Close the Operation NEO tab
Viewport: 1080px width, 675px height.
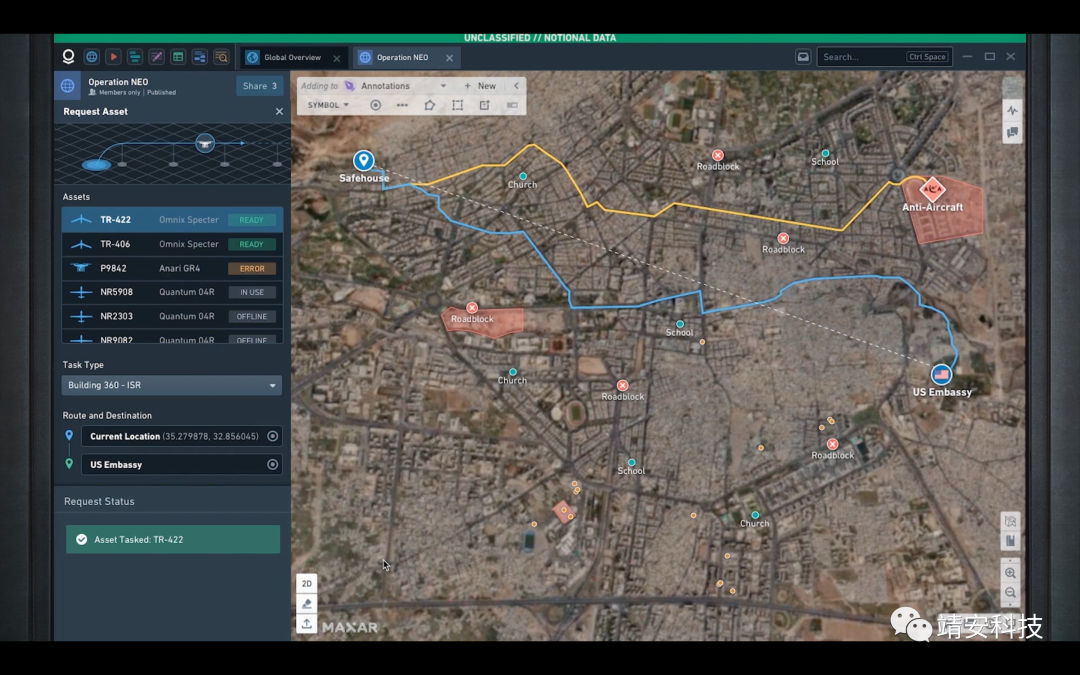[449, 59]
